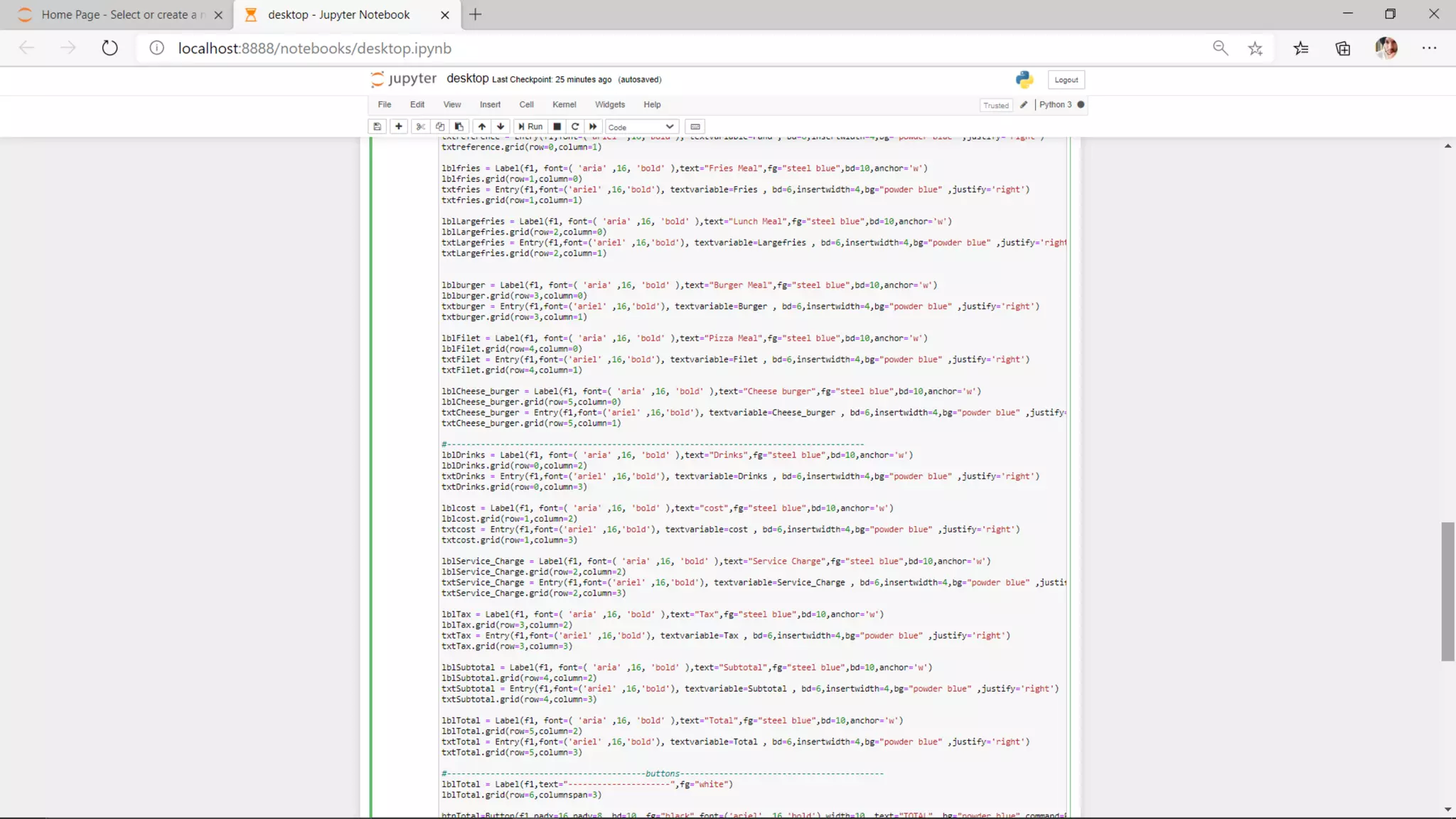Toggle the Trusted notebook indicator
The height and width of the screenshot is (819, 1456).
995,105
